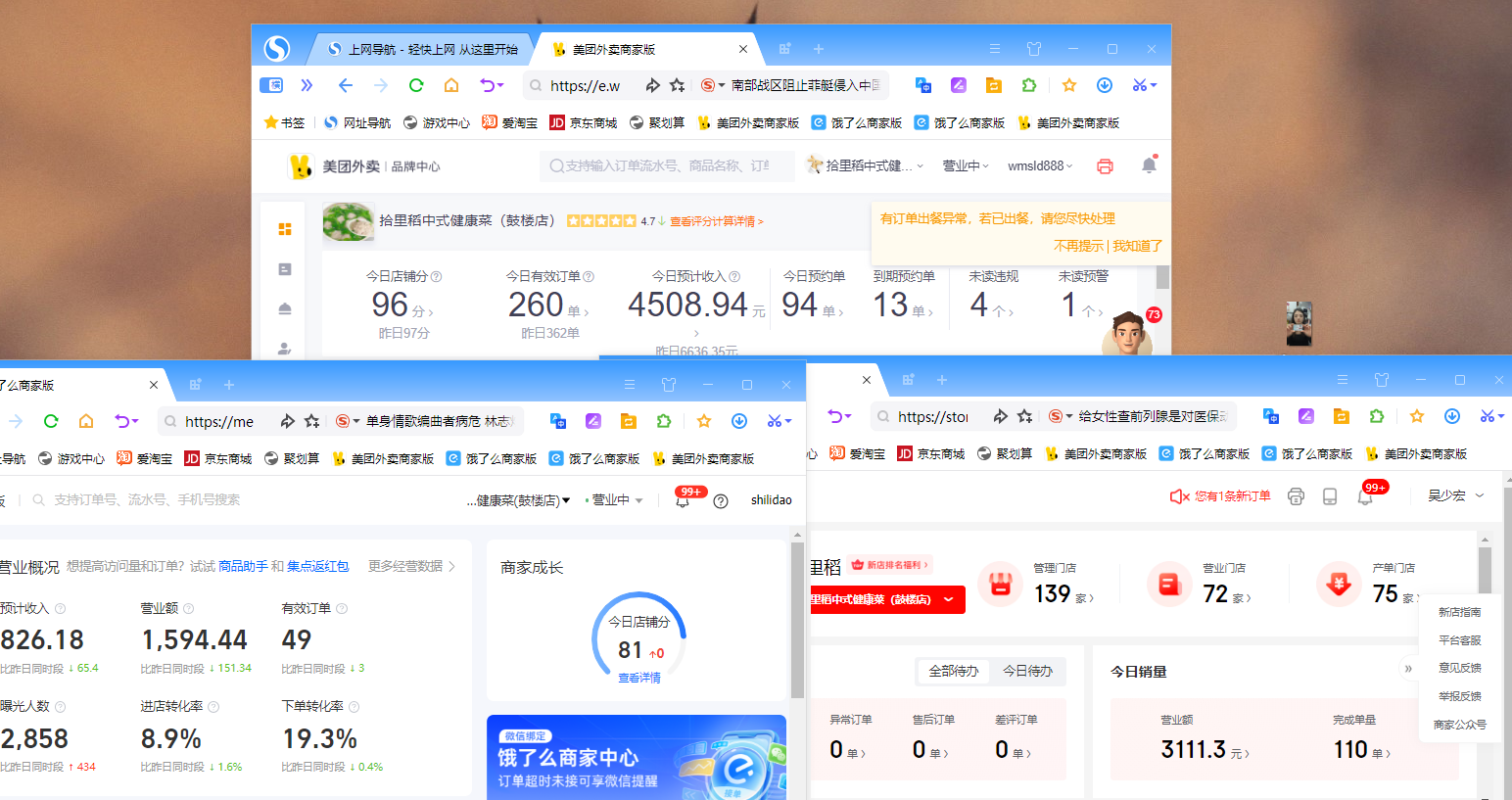Click 举报反馈 in side panel
1512x800 pixels.
tap(1459, 696)
